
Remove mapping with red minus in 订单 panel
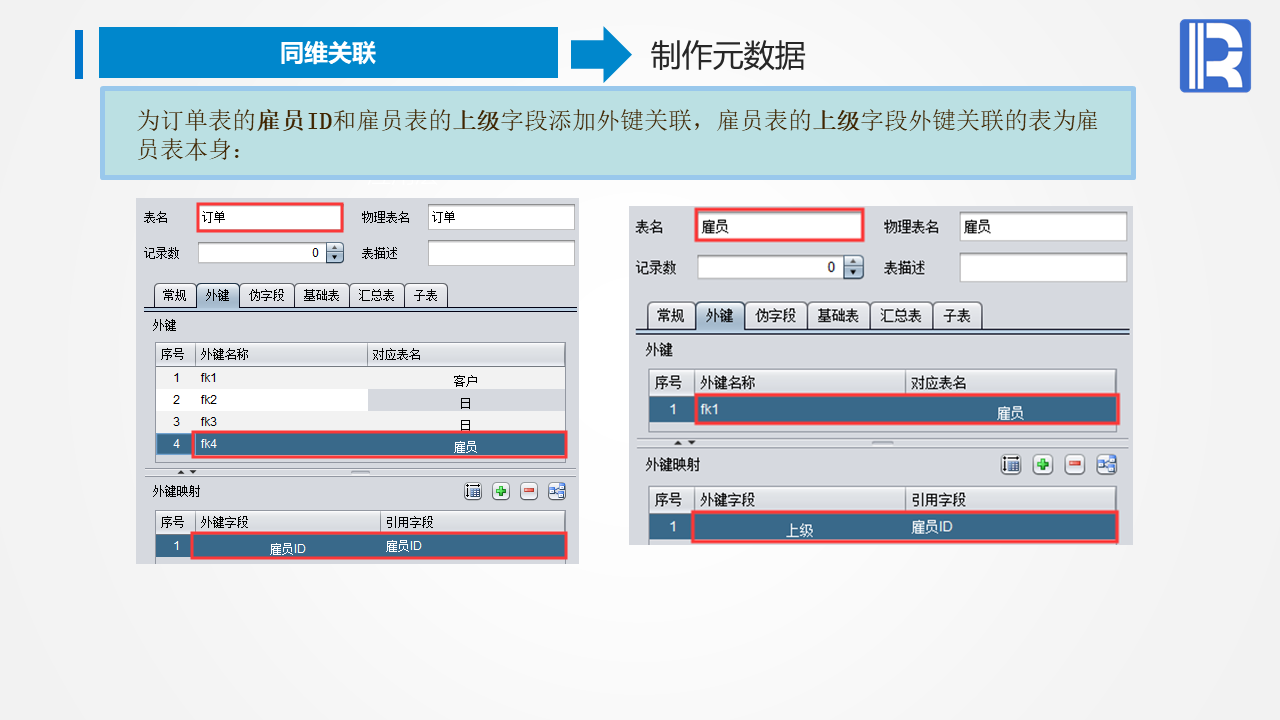(x=529, y=491)
